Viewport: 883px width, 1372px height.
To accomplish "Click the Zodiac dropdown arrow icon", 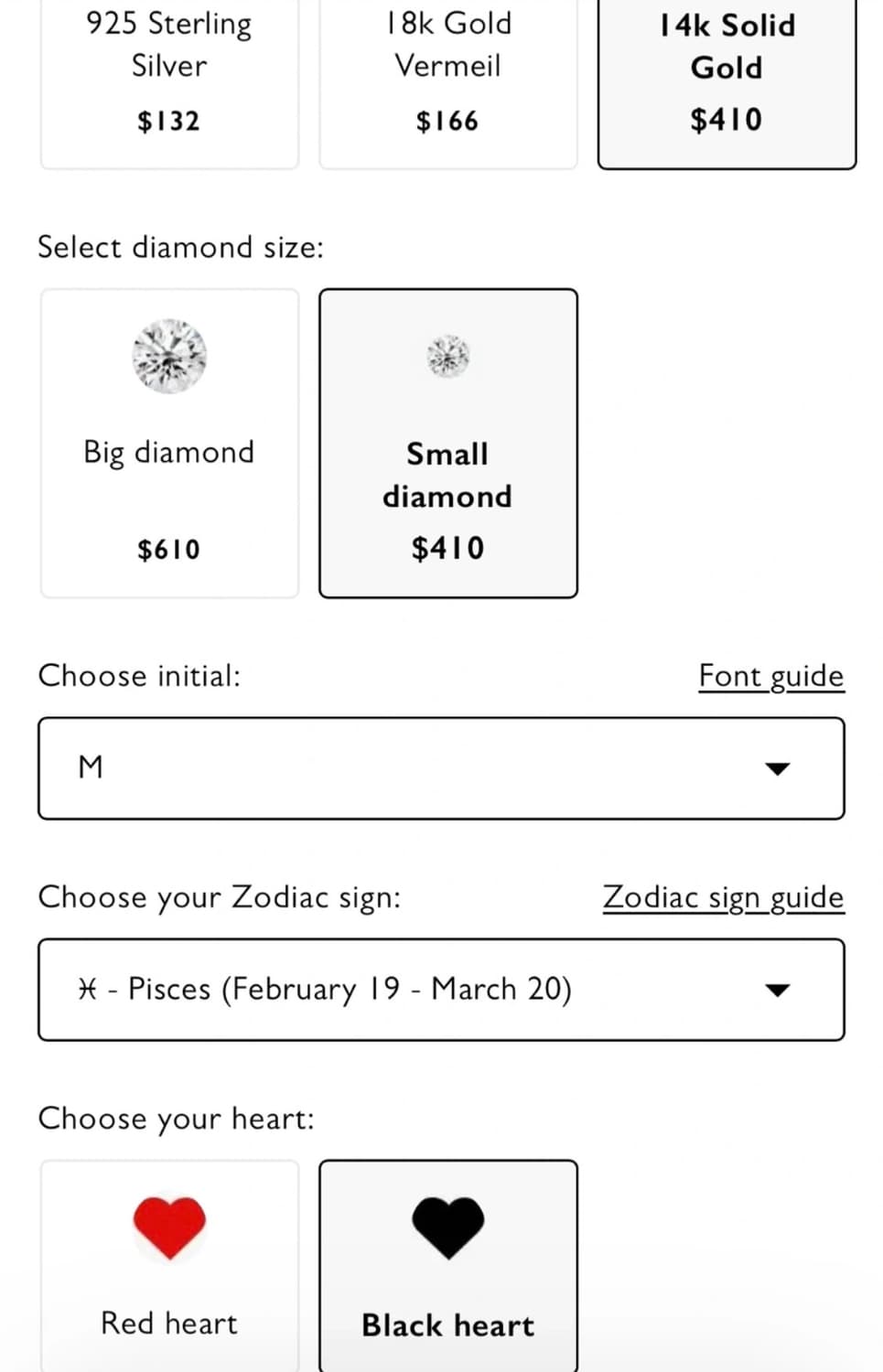I will tap(777, 990).
